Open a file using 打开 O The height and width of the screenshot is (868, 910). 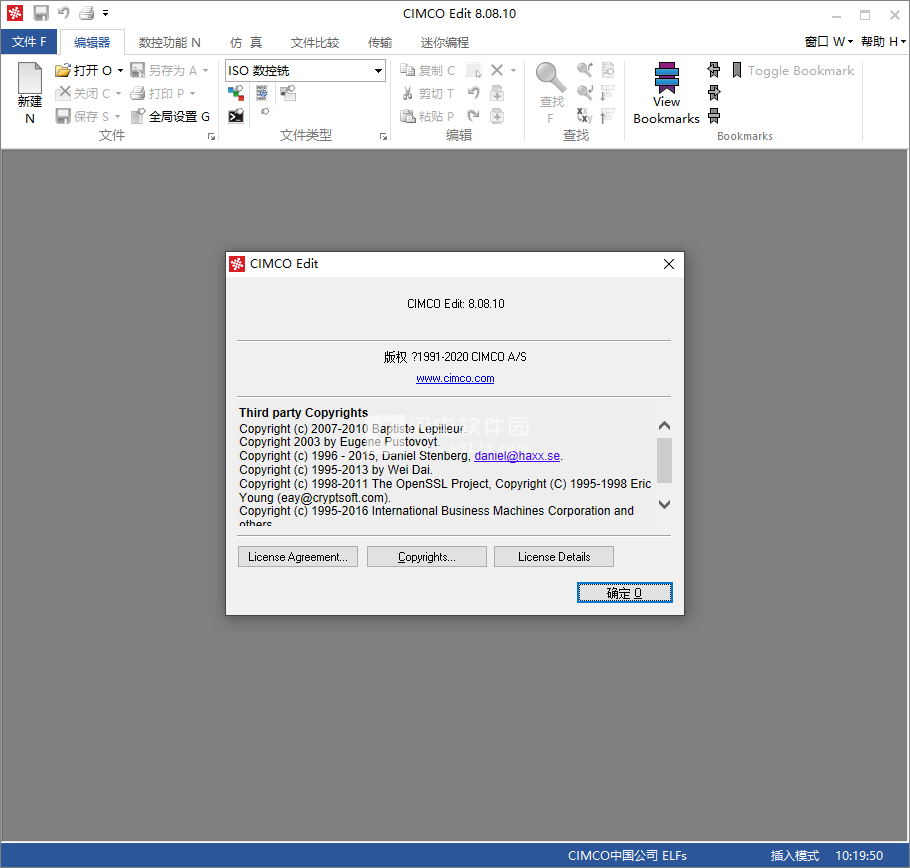click(84, 70)
